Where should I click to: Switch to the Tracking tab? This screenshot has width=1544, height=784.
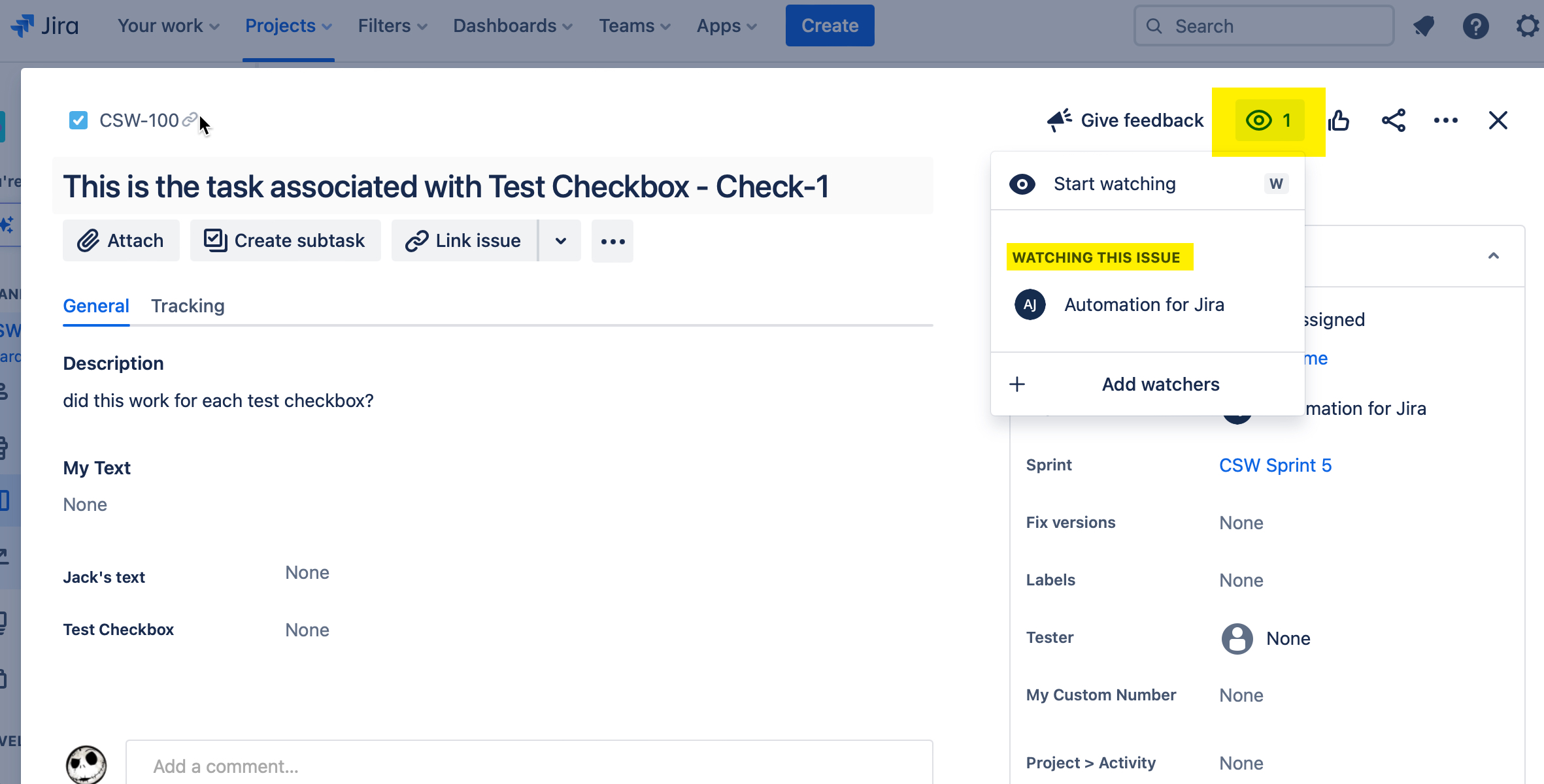click(188, 306)
